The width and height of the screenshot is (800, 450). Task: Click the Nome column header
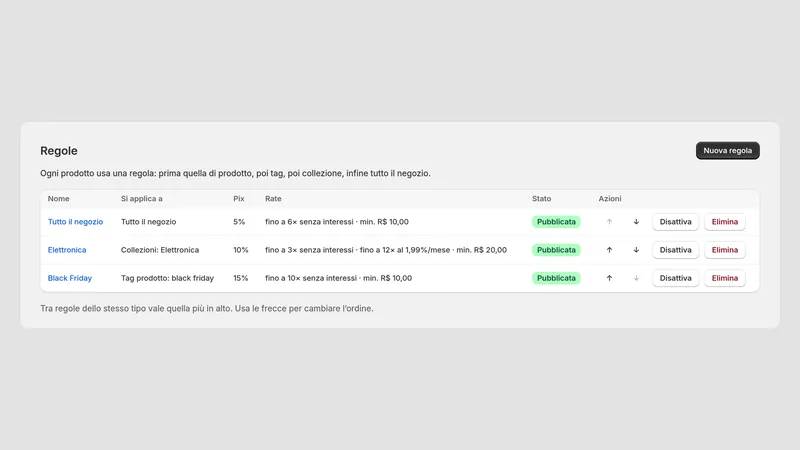(x=59, y=198)
